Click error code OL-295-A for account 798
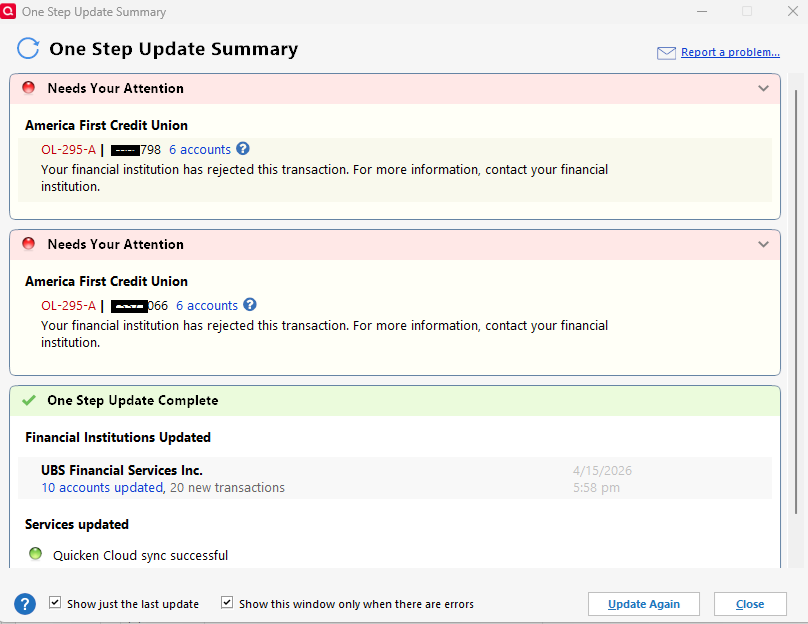The image size is (808, 624). 69,150
